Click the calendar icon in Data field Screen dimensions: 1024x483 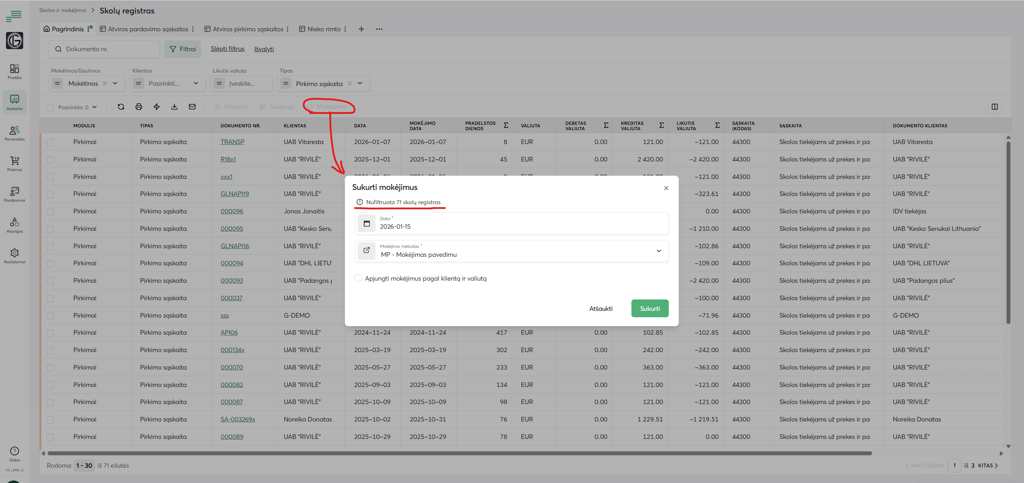pyautogui.click(x=367, y=224)
